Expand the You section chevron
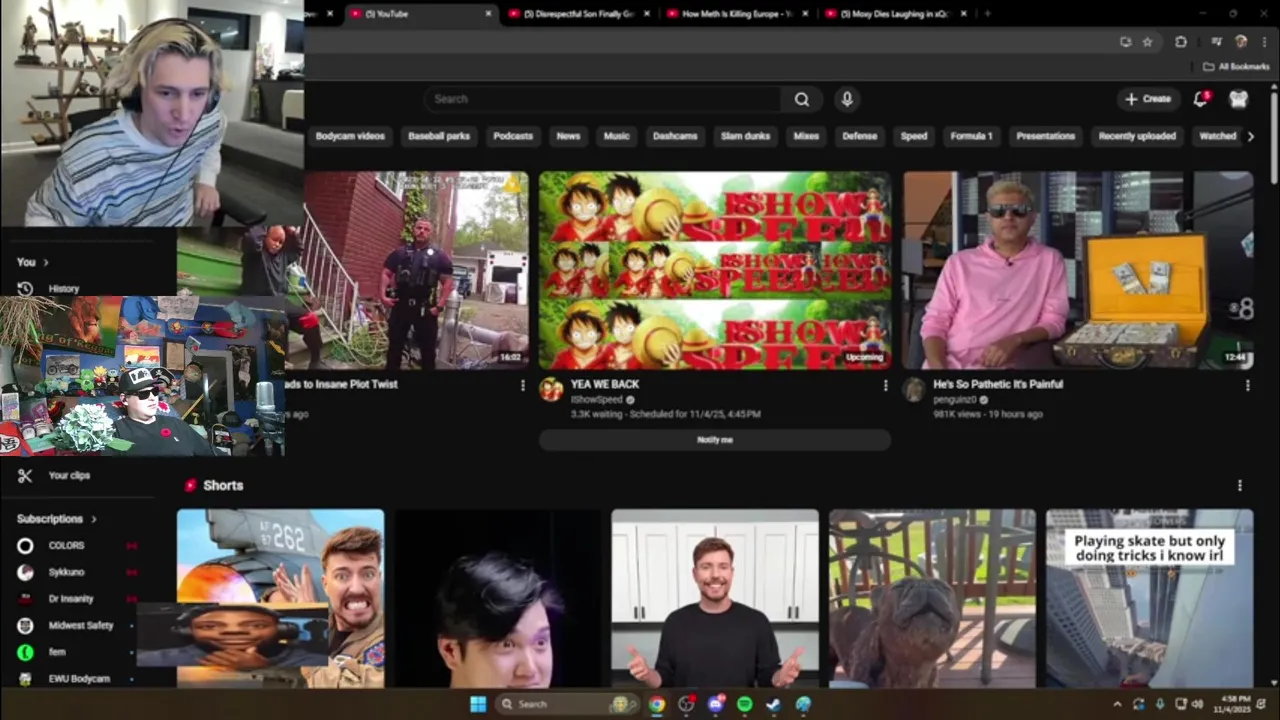 coord(45,262)
